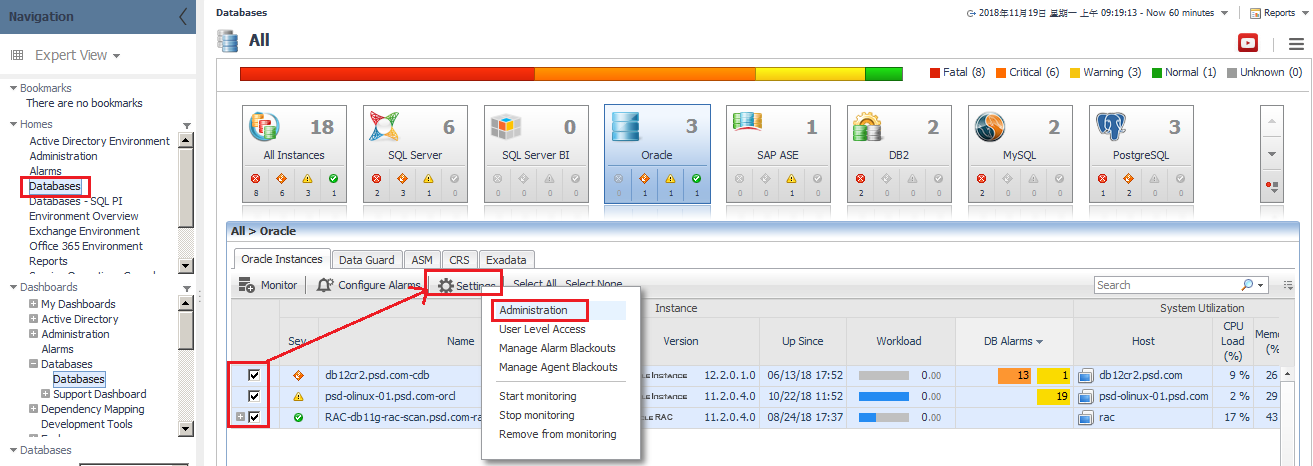This screenshot has height=466, width=1313.
Task: Click host icon next to psd-olinux-01.psd.com
Action: pos(1087,396)
